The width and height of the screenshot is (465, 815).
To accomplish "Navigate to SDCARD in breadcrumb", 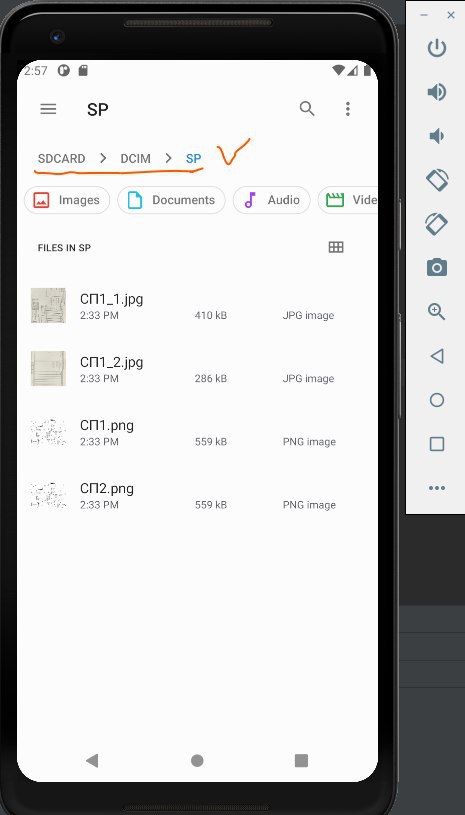I will (x=61, y=159).
